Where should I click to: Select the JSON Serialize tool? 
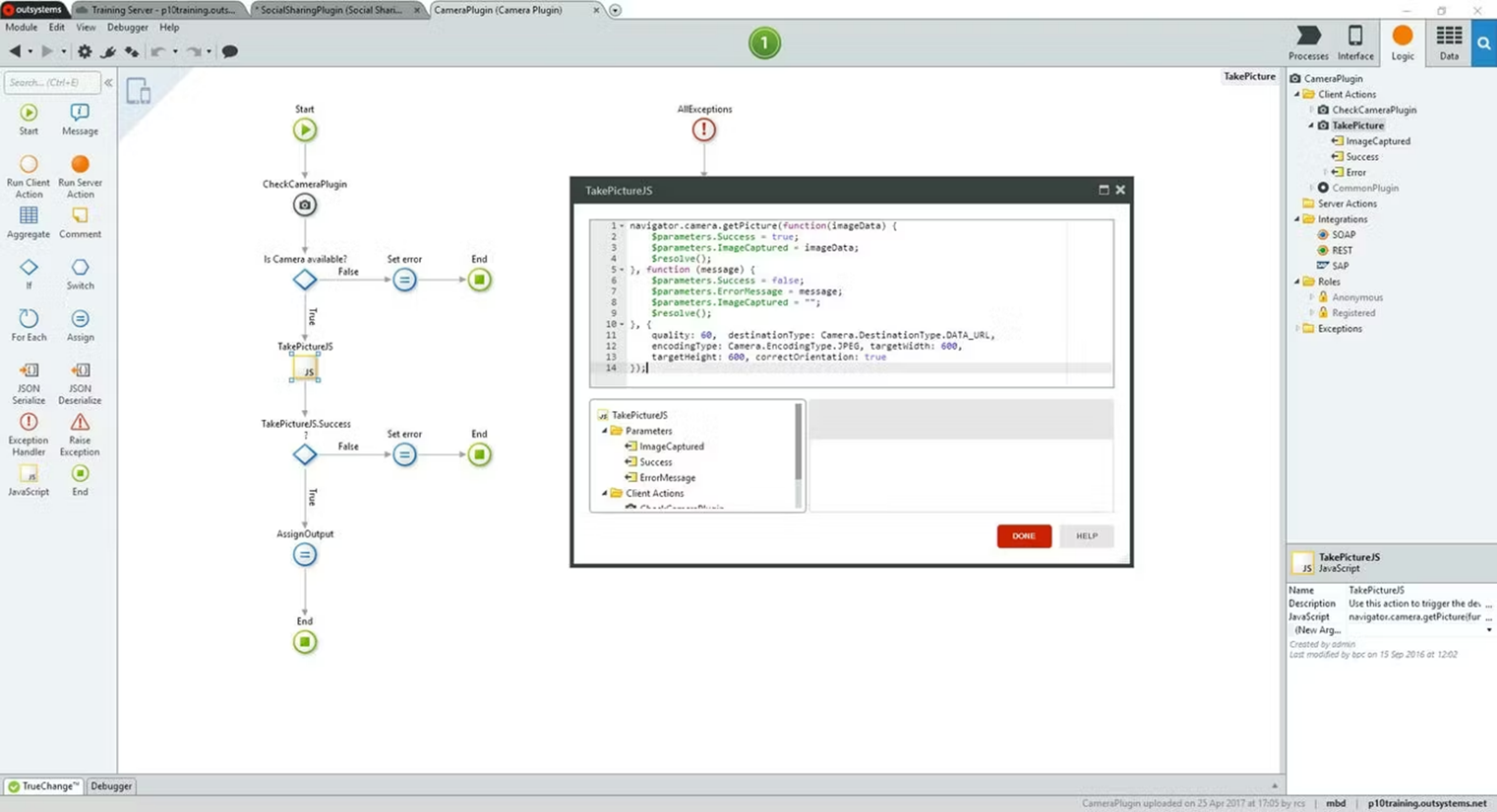coord(28,377)
